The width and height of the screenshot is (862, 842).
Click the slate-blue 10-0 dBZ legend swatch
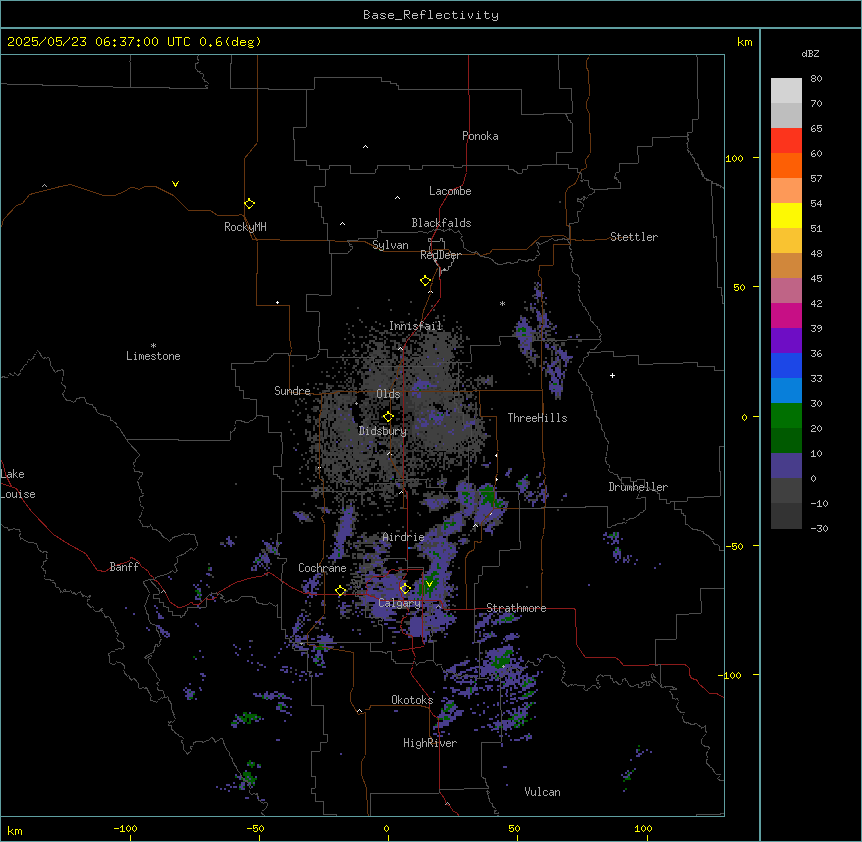[786, 466]
